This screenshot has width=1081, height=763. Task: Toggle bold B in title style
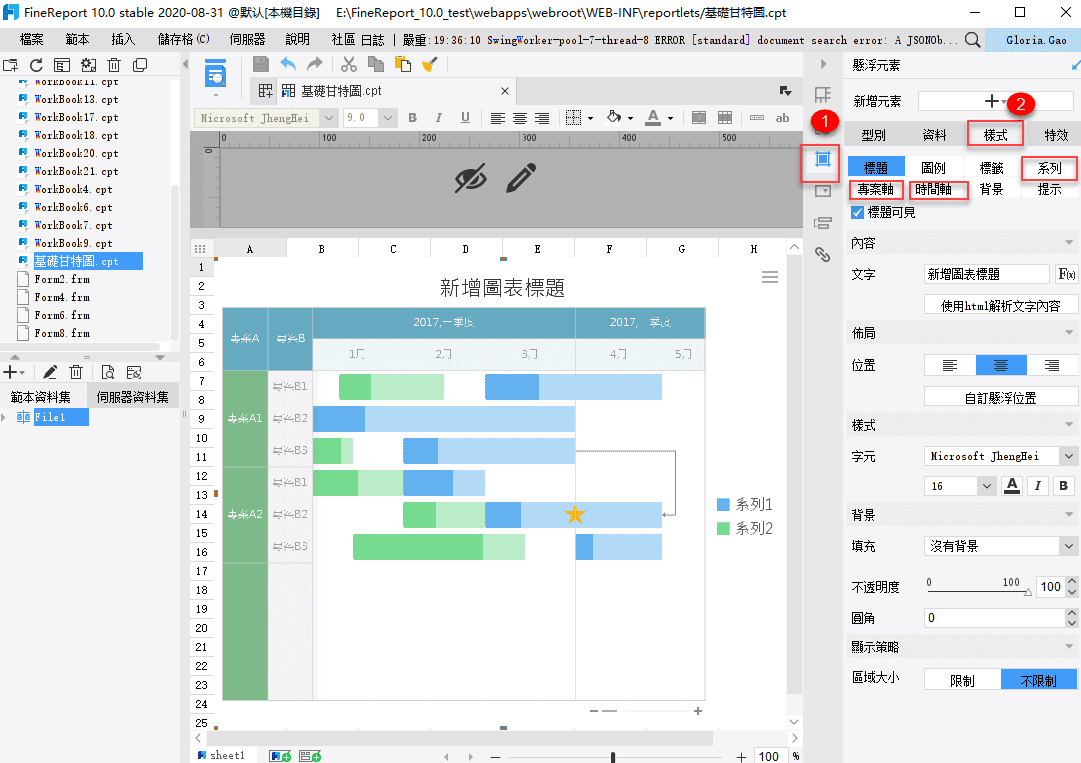(x=1064, y=486)
